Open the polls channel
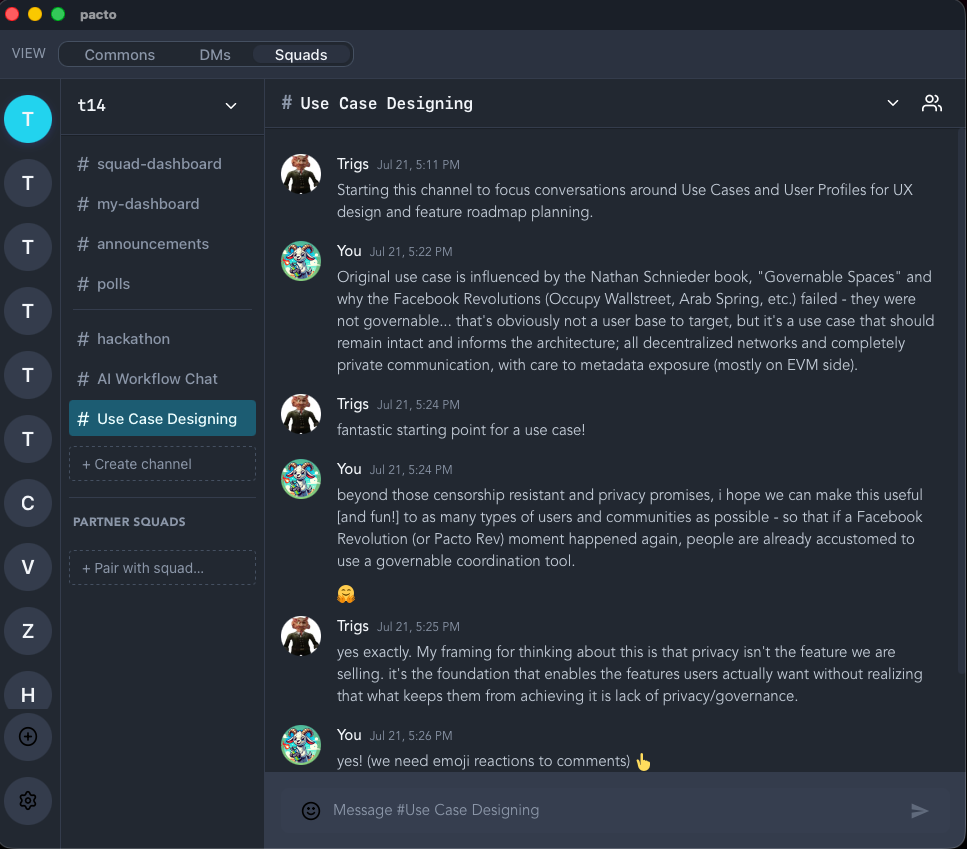This screenshot has height=849, width=967. [162, 284]
